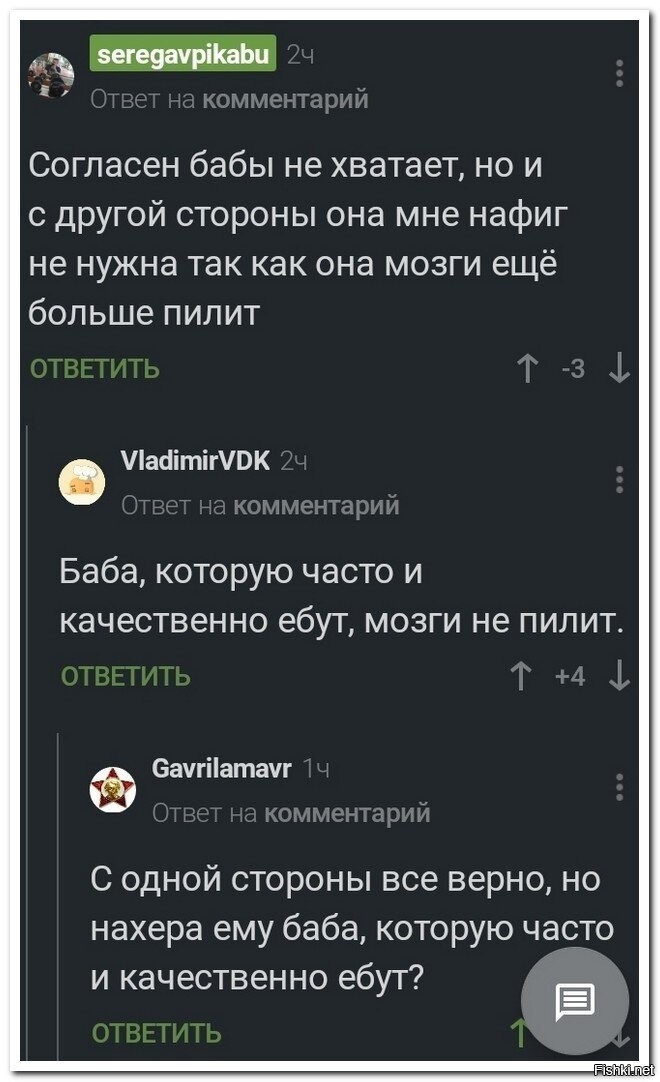Open three-dot menu on Gavrilamavr comment

619,787
